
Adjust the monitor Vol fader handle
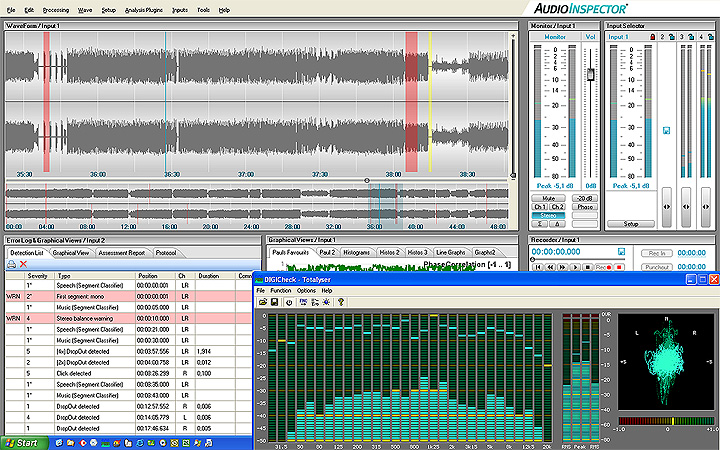tap(591, 74)
